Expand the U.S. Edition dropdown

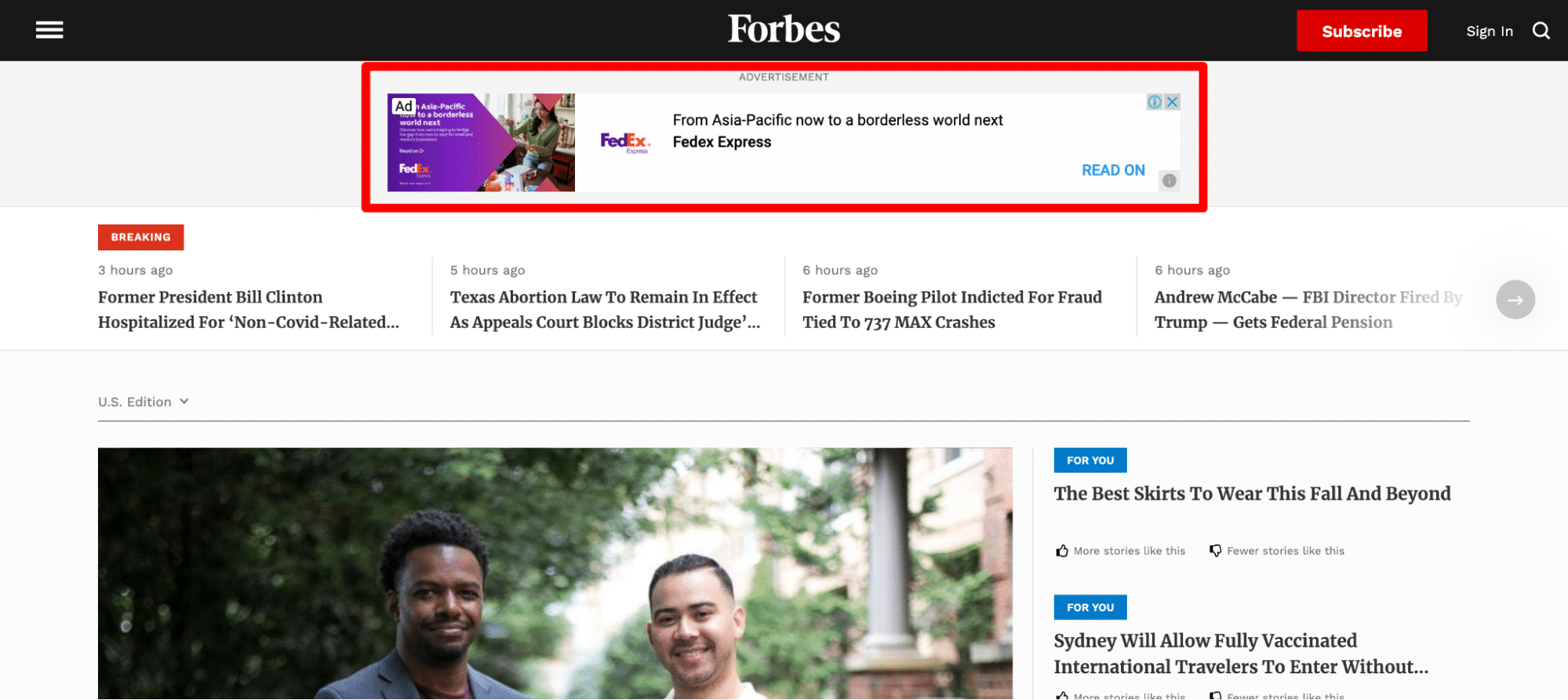coord(144,402)
